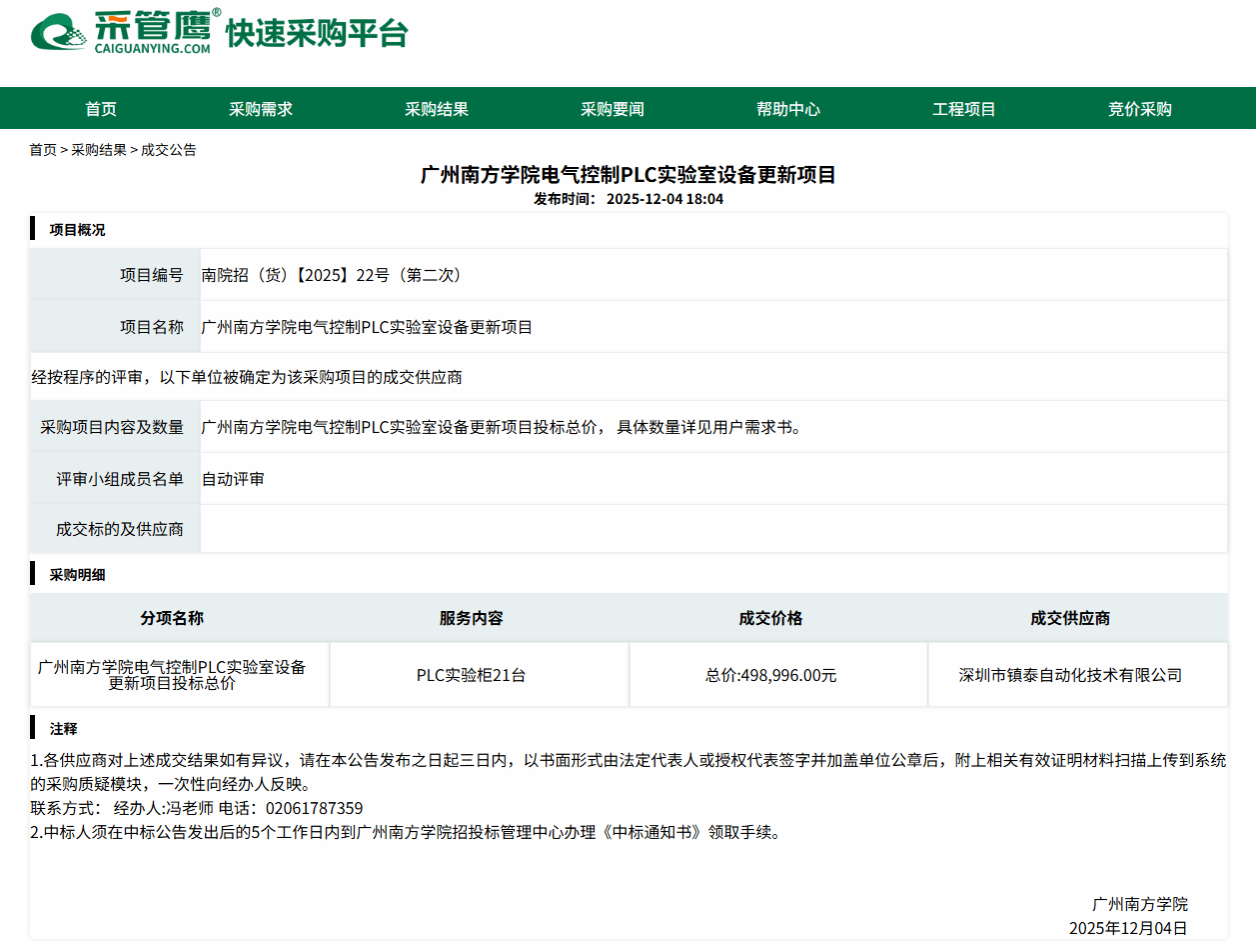Select 帮助中心 menu item

789,109
